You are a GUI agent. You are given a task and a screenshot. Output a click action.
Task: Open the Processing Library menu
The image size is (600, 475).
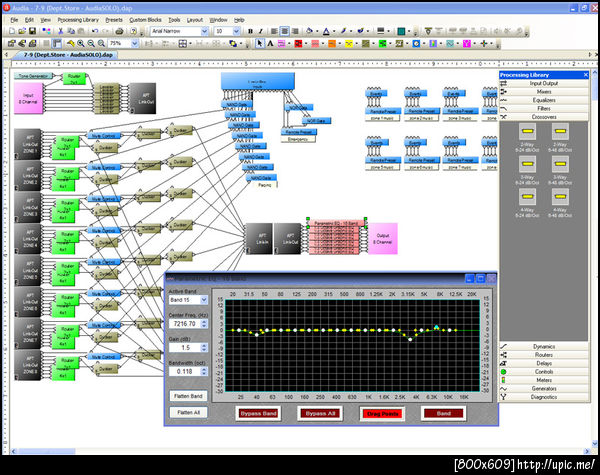78,20
